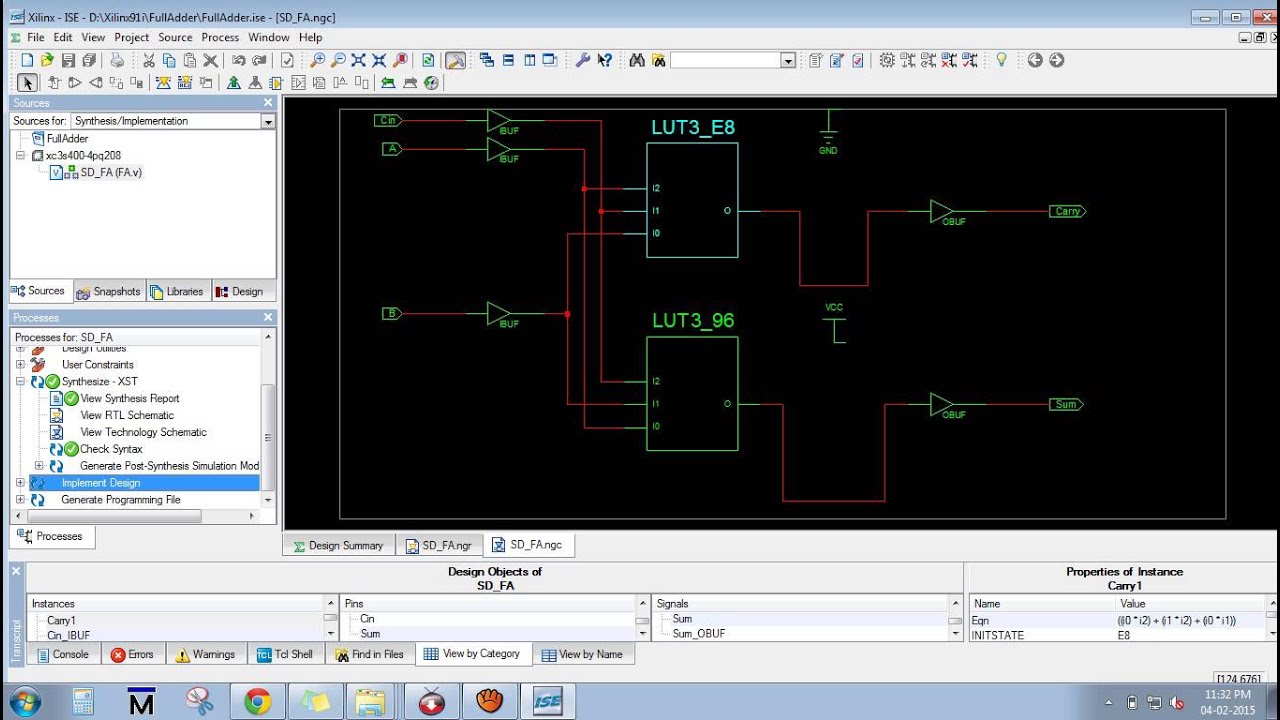Expand the Generate Programming File node
1280x720 pixels.
pos(20,499)
